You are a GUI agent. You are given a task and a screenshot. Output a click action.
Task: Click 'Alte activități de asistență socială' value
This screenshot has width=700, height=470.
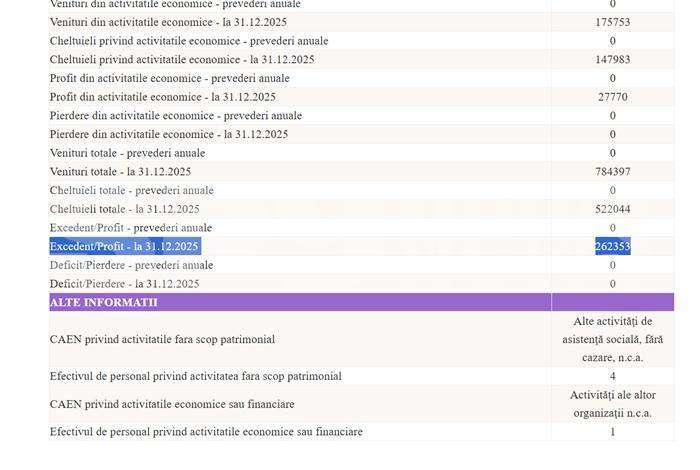pyautogui.click(x=612, y=340)
